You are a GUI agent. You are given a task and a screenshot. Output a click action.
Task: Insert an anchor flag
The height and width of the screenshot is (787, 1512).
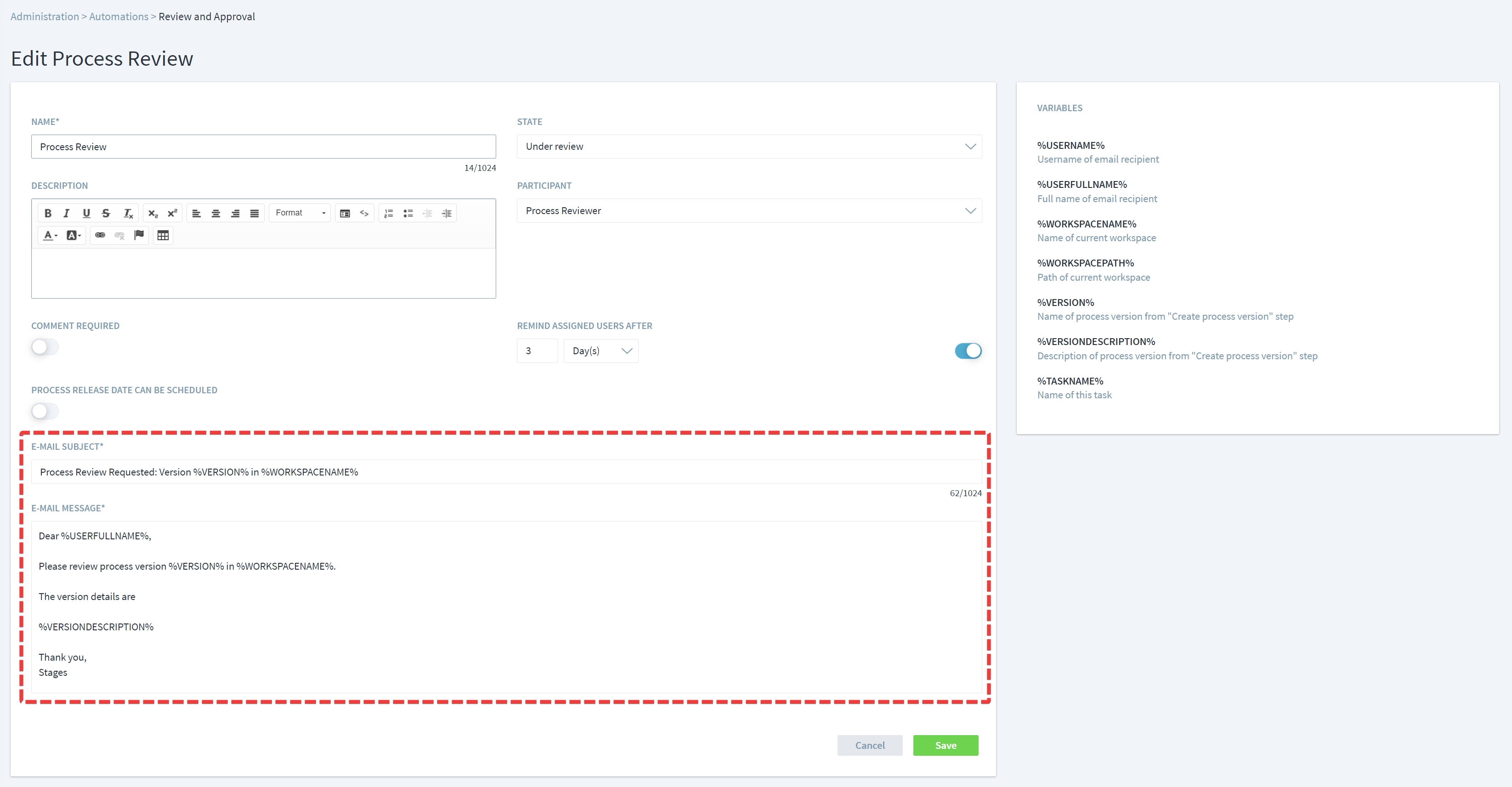139,235
